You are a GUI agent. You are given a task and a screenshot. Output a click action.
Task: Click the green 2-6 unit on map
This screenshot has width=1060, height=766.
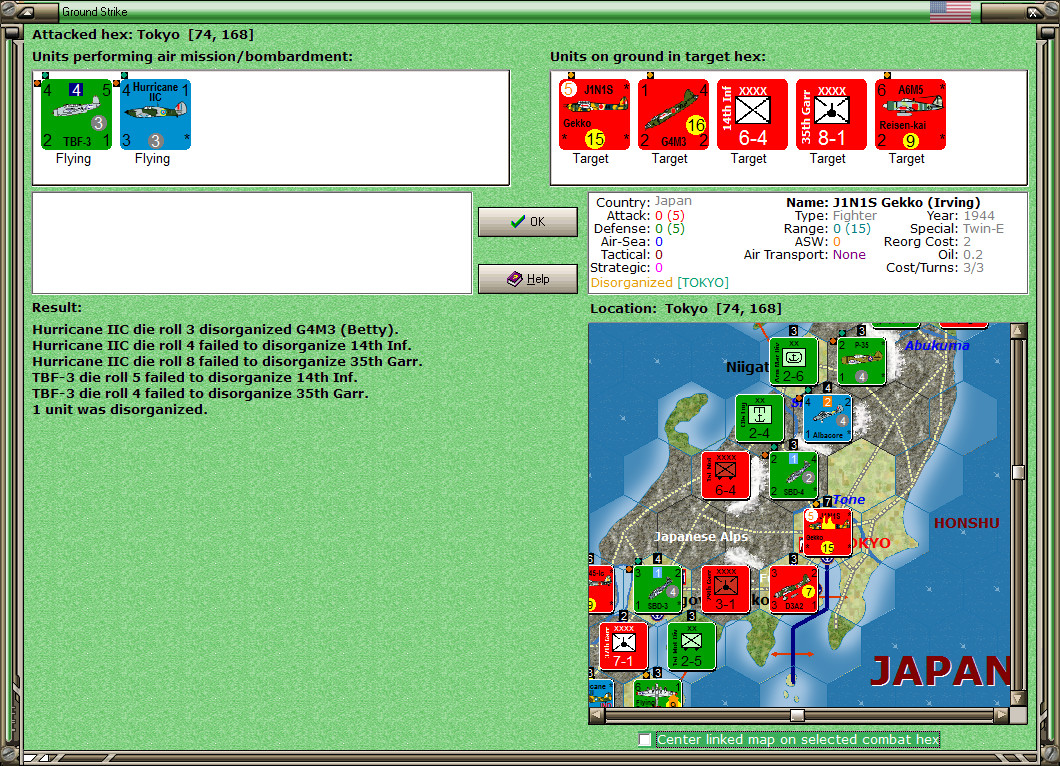[794, 361]
